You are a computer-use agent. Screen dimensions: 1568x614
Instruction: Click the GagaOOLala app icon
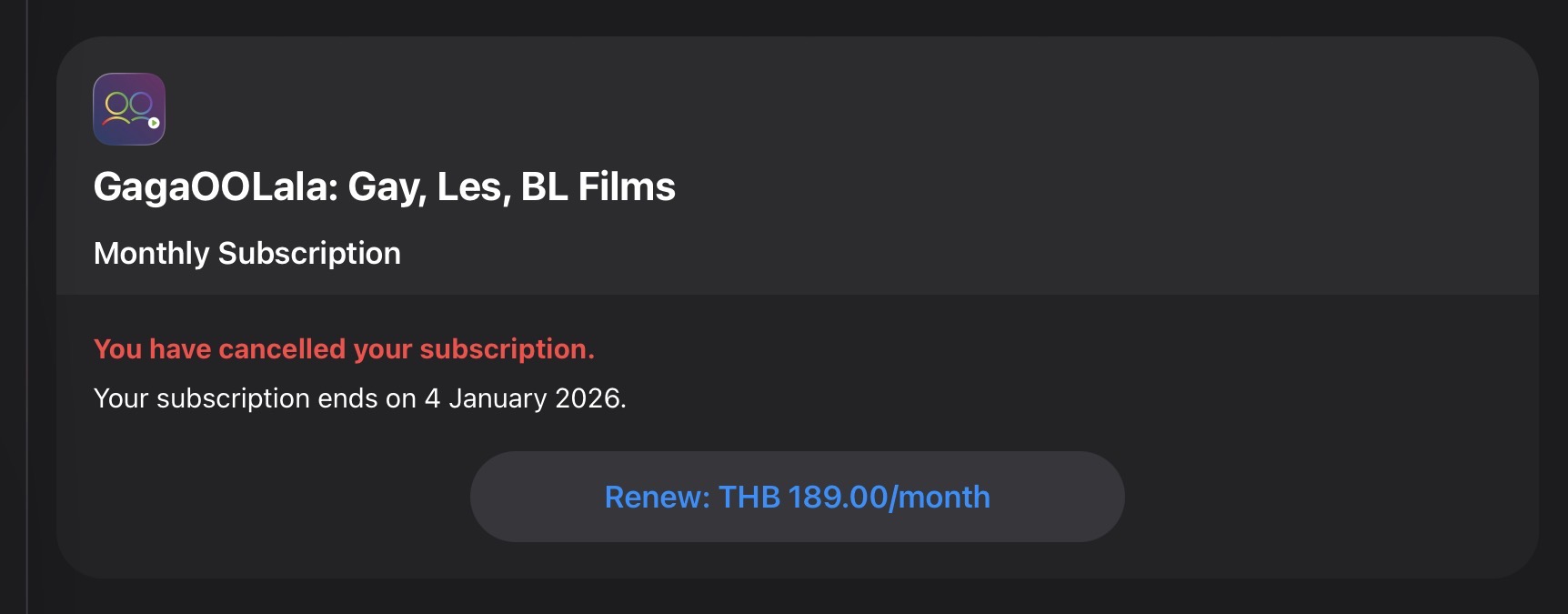point(129,109)
